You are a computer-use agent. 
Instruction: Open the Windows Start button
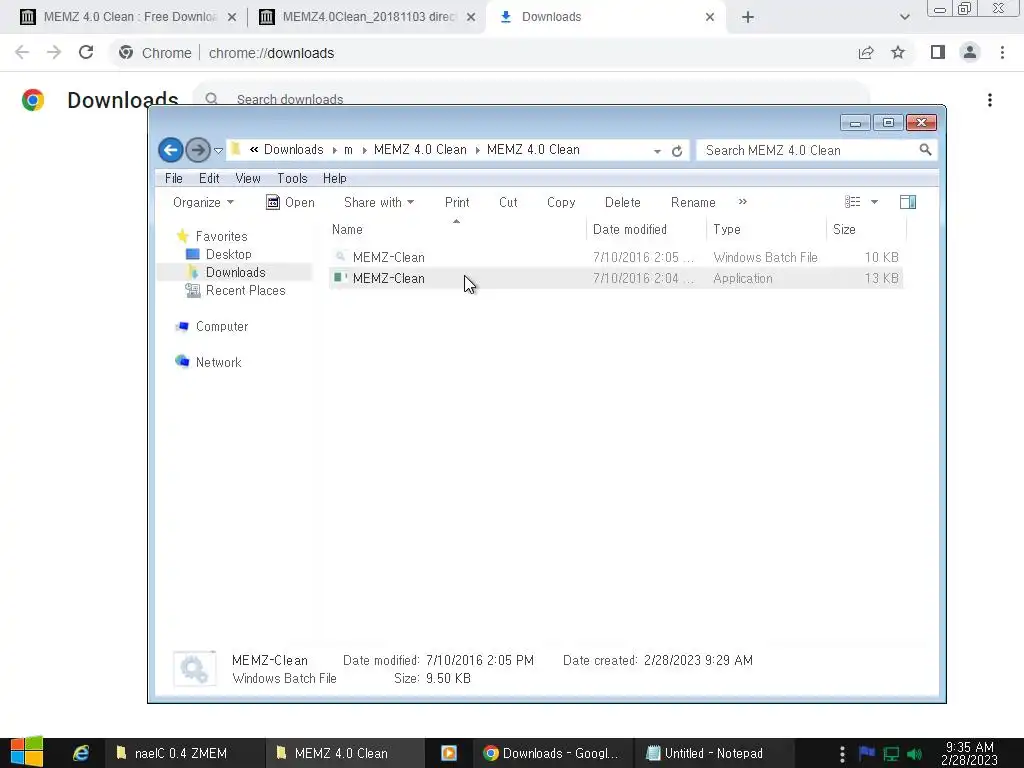[x=26, y=753]
